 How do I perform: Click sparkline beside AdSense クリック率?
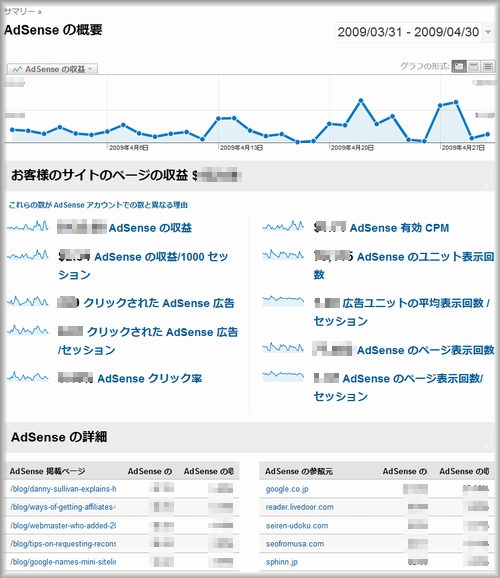28,377
